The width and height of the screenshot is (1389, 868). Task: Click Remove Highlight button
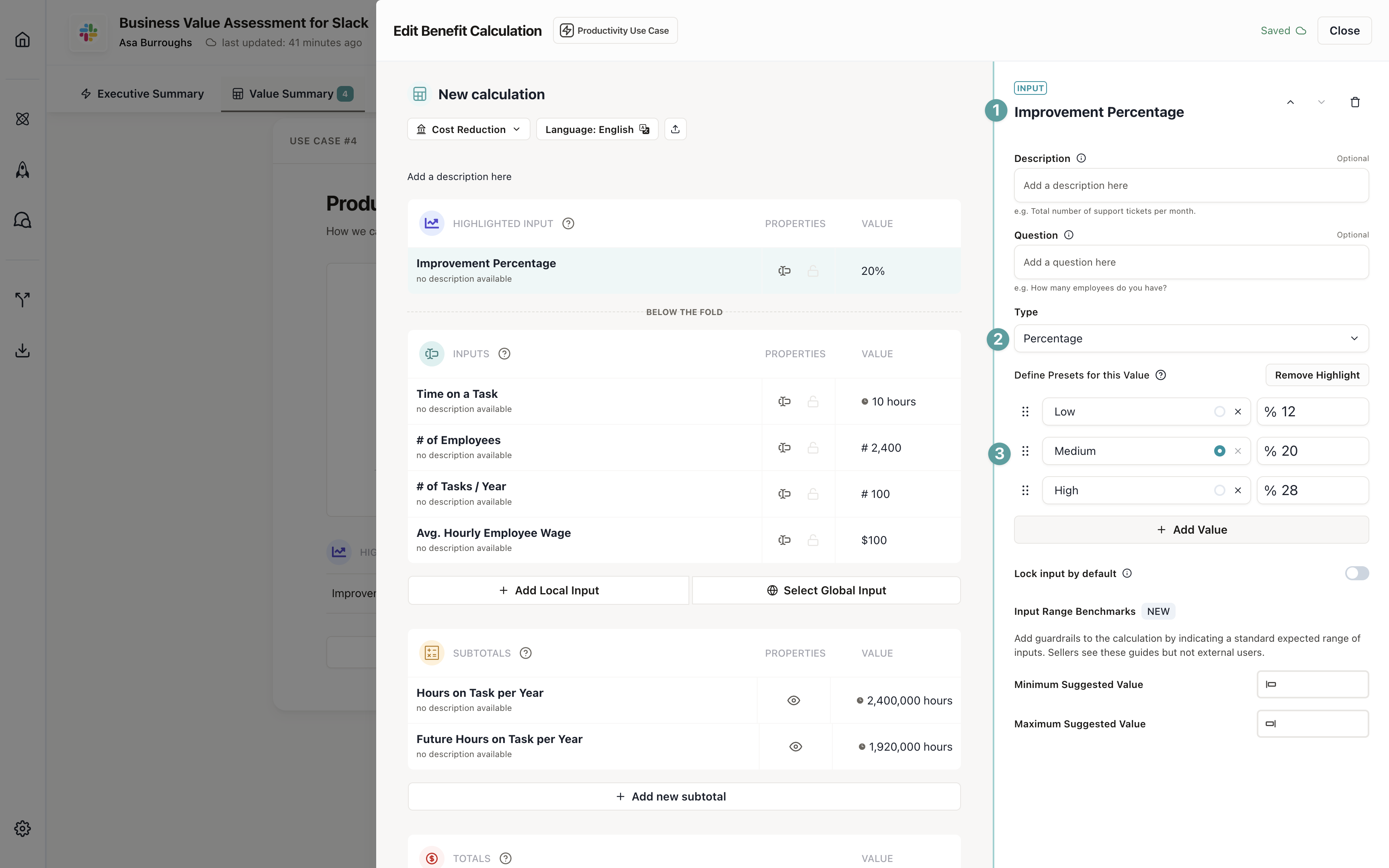(1317, 375)
